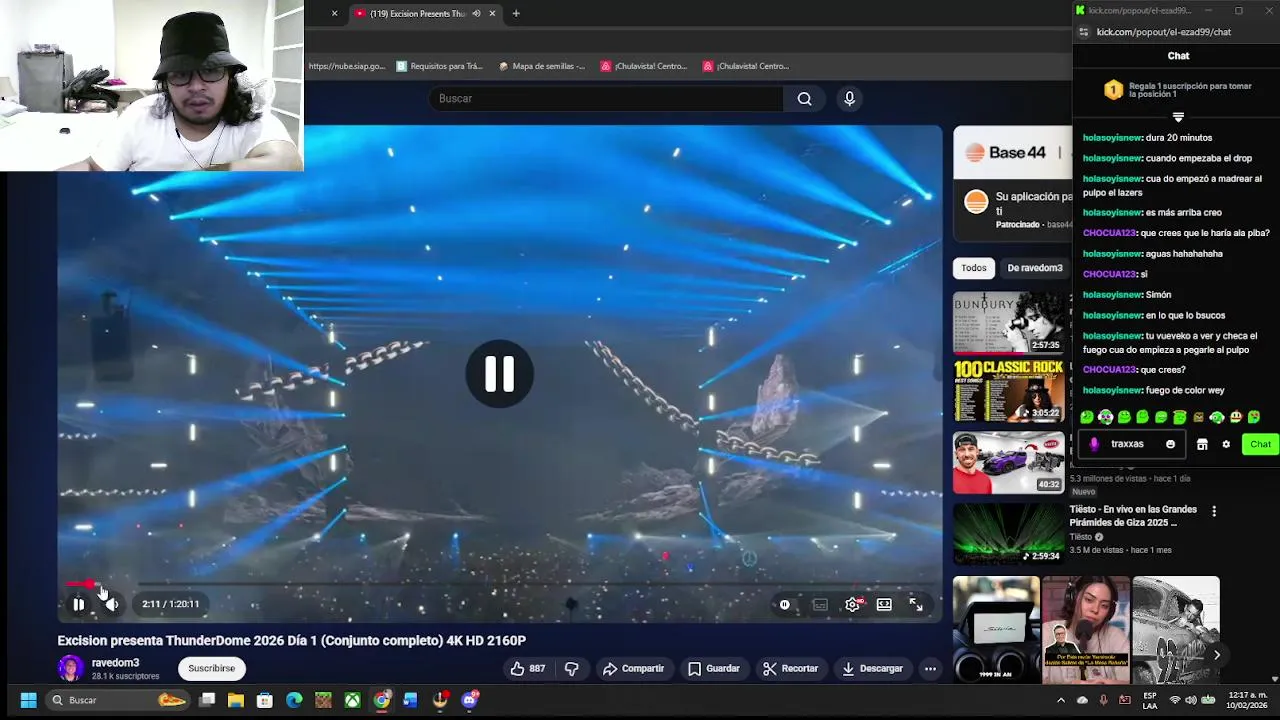This screenshot has width=1280, height=720.
Task: Click Guardar to save video
Action: (x=714, y=669)
